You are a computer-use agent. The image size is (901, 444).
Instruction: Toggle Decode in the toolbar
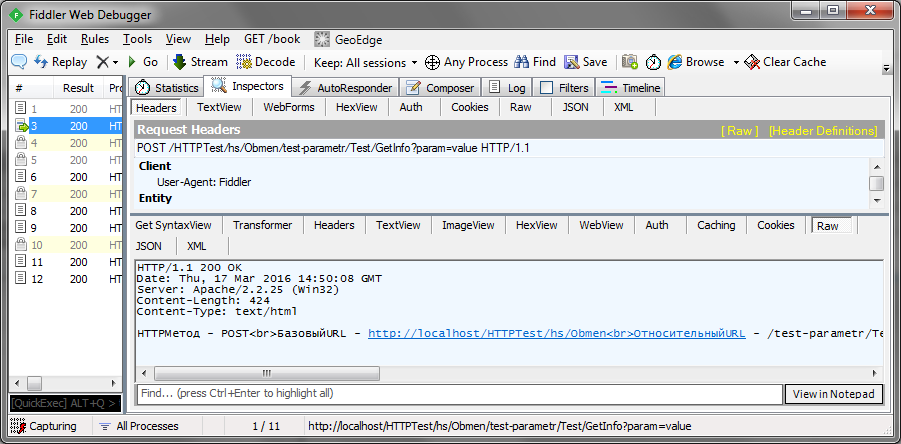click(x=265, y=62)
